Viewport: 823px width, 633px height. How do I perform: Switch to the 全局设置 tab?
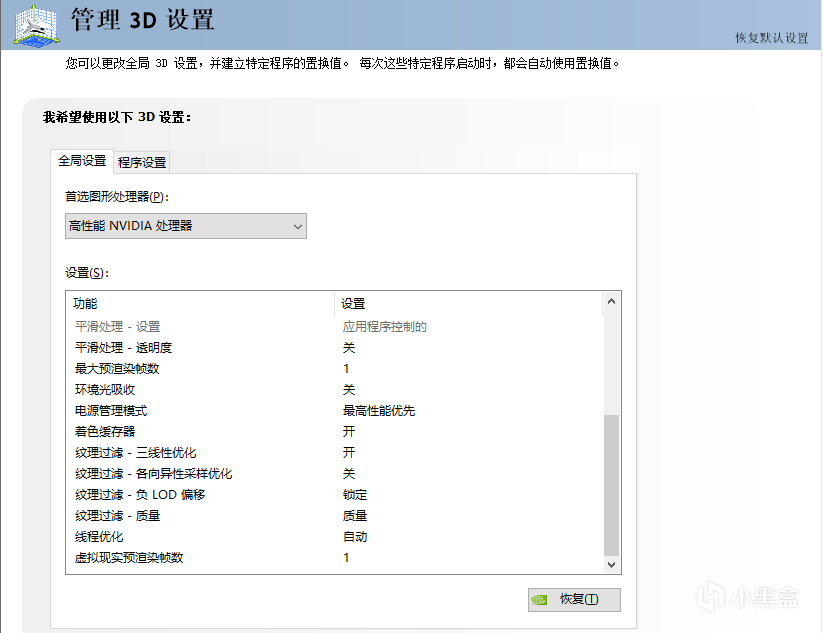82,161
